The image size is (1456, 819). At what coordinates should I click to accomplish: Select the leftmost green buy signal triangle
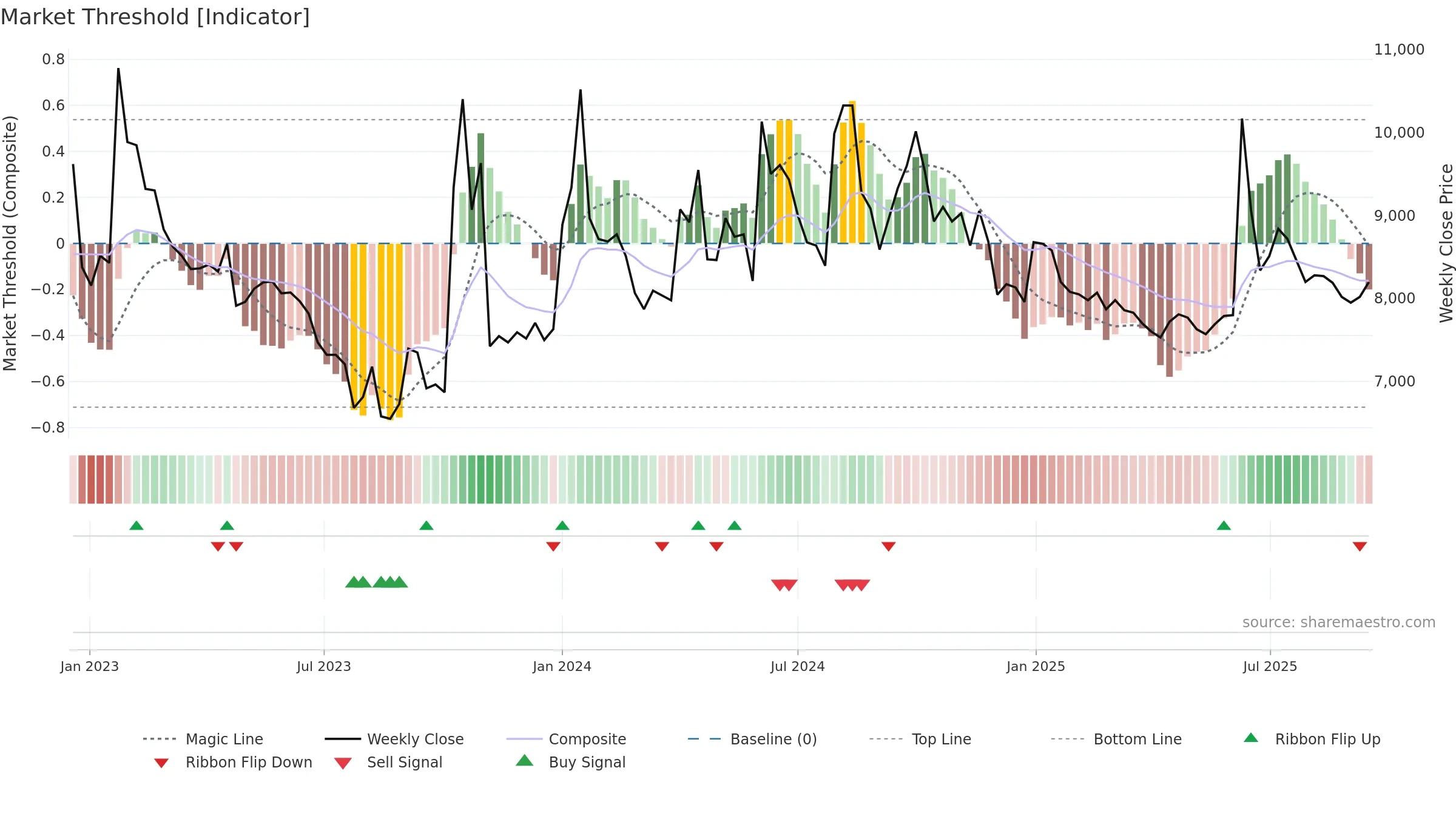(x=354, y=582)
